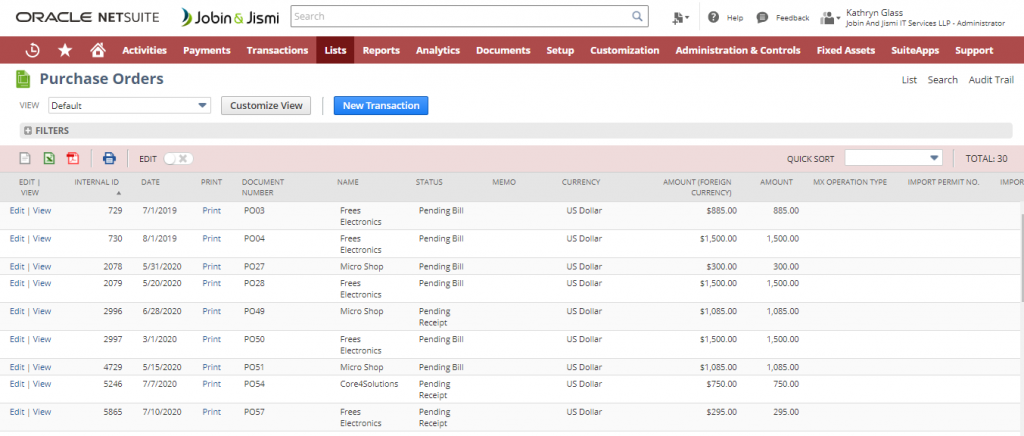Click in the global Search field
Image resolution: width=1024 pixels, height=436 pixels.
pyautogui.click(x=460, y=17)
